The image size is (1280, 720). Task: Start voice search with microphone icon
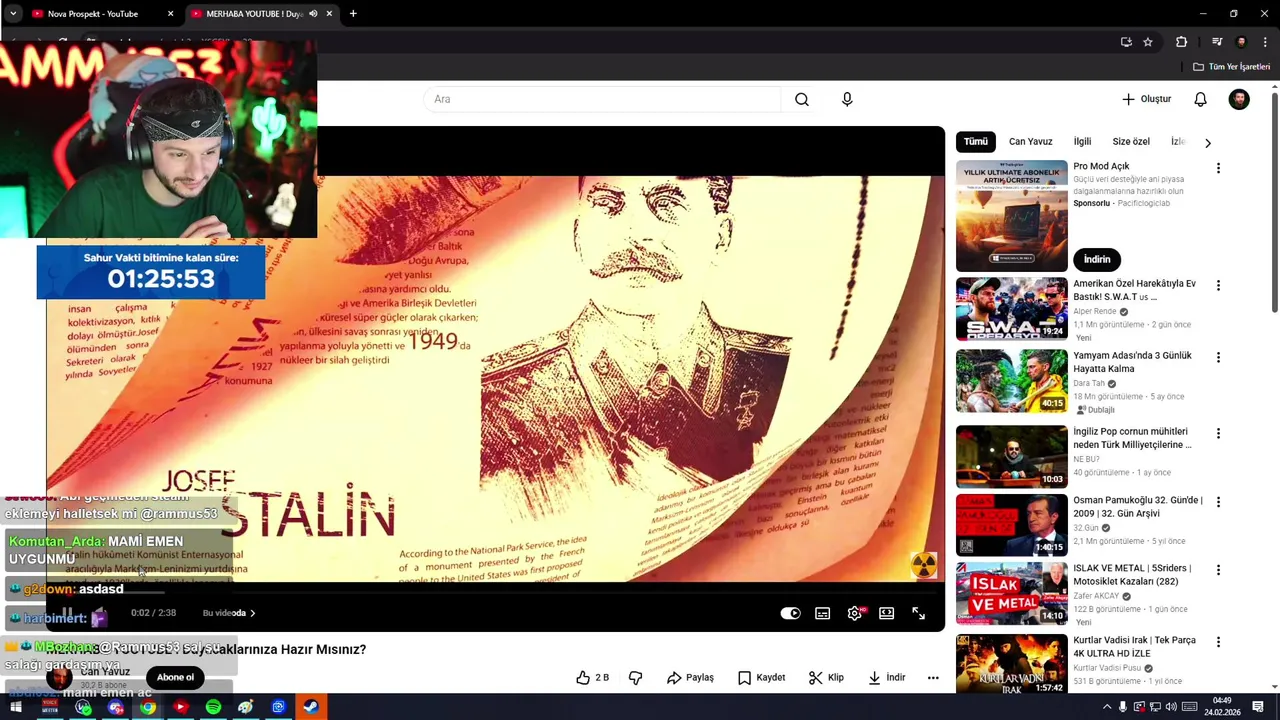(x=847, y=99)
